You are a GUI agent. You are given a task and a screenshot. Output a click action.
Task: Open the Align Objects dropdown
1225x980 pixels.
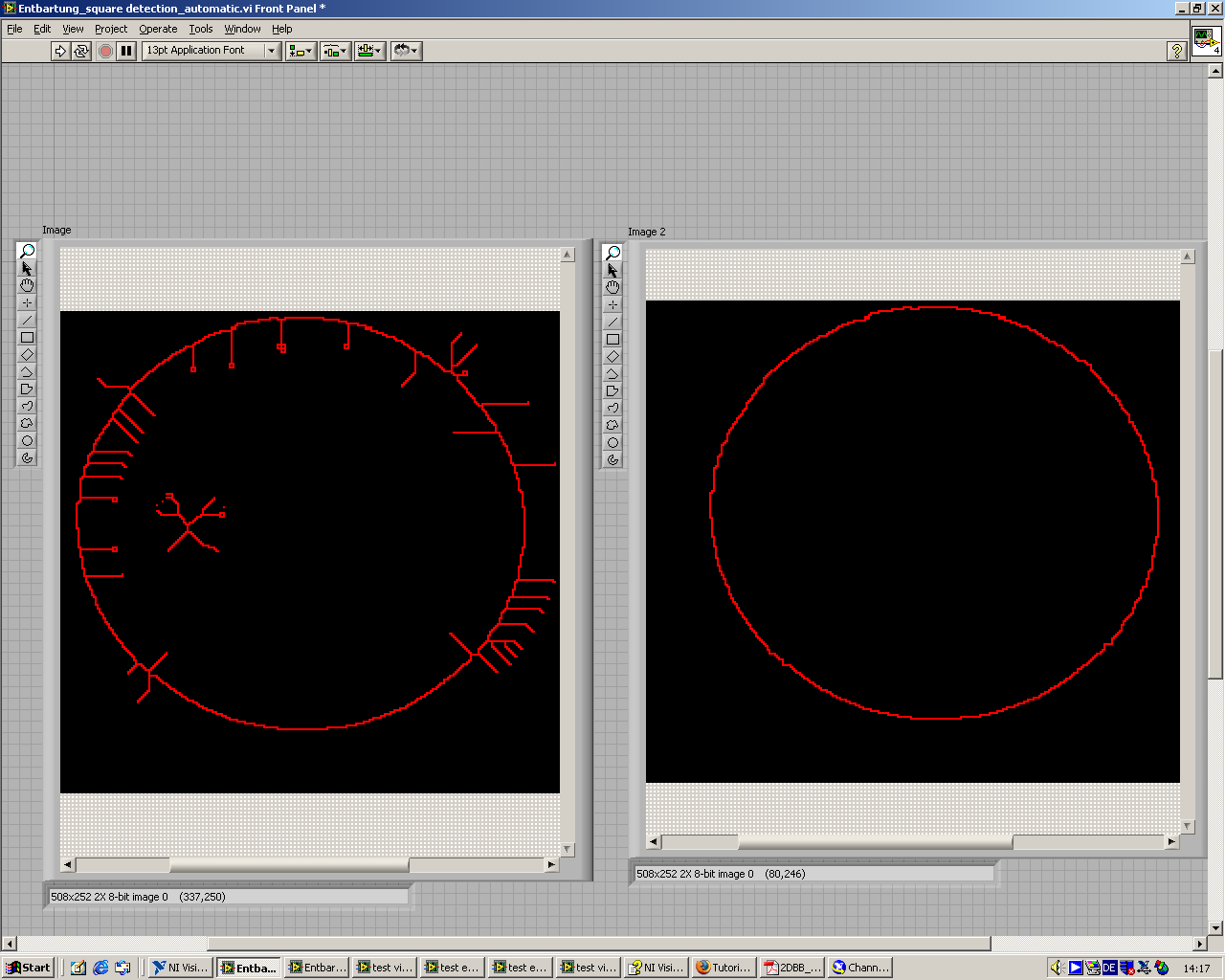tap(301, 51)
